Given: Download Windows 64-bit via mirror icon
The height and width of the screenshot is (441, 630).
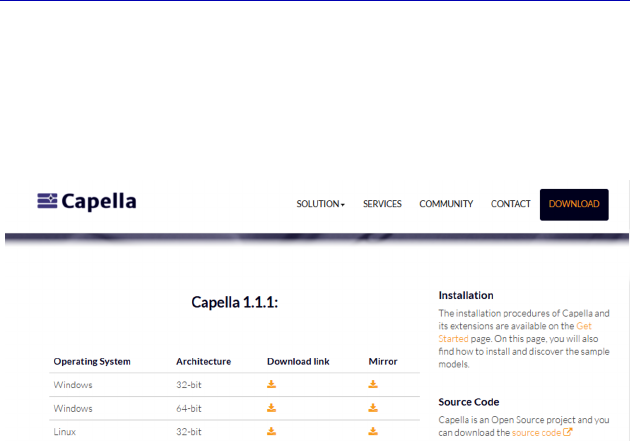Looking at the screenshot, I should (373, 408).
